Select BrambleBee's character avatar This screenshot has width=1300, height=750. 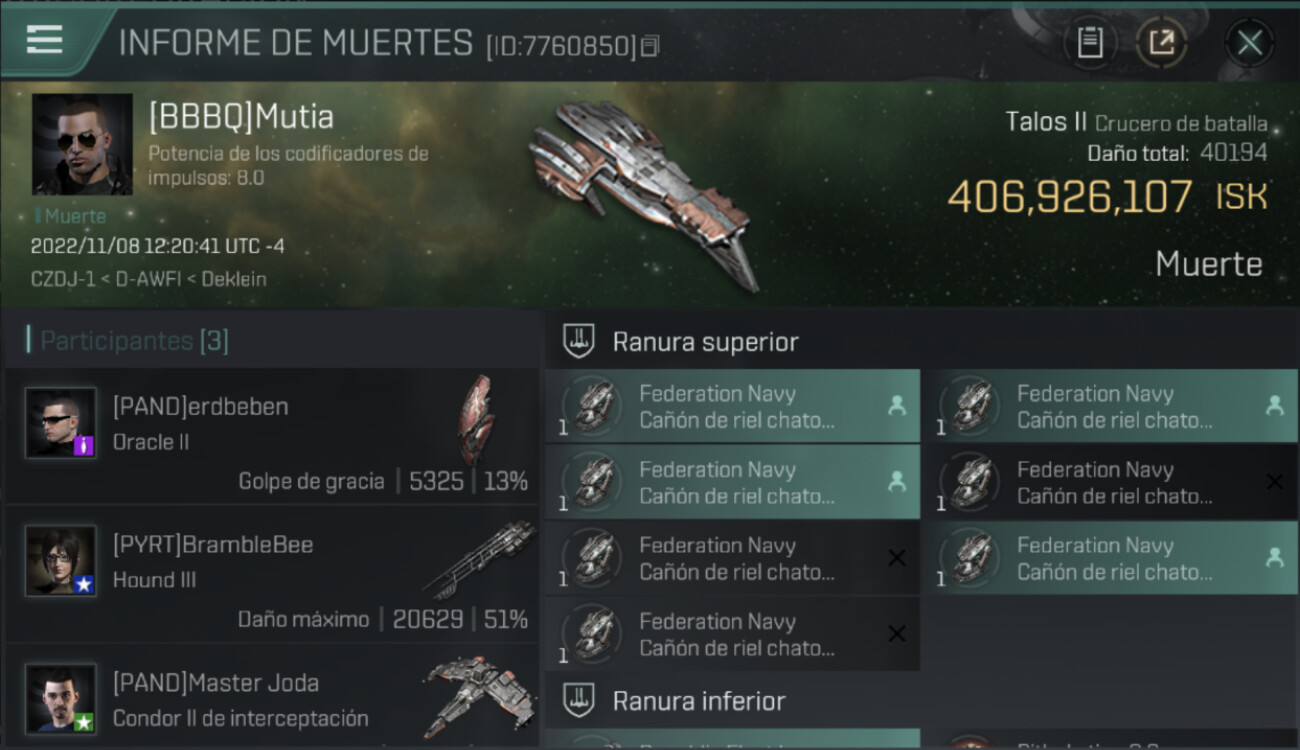pyautogui.click(x=61, y=561)
